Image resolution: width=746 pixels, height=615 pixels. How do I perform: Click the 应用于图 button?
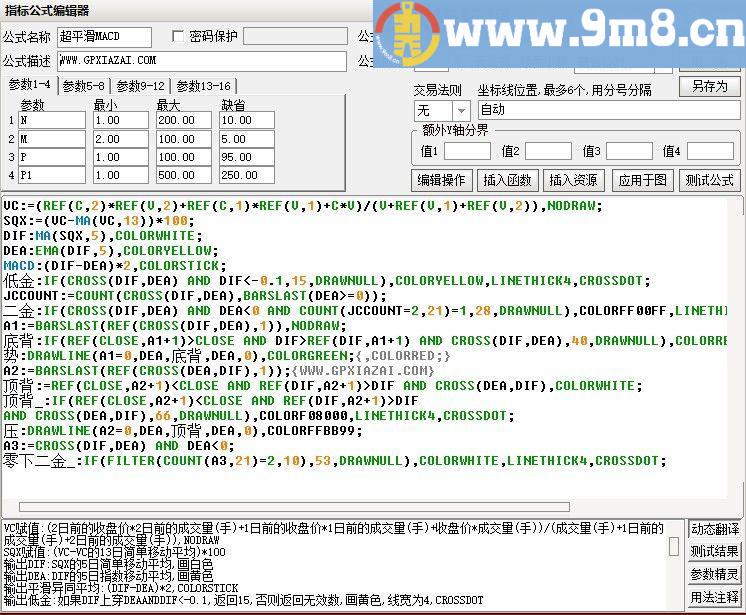coord(642,180)
